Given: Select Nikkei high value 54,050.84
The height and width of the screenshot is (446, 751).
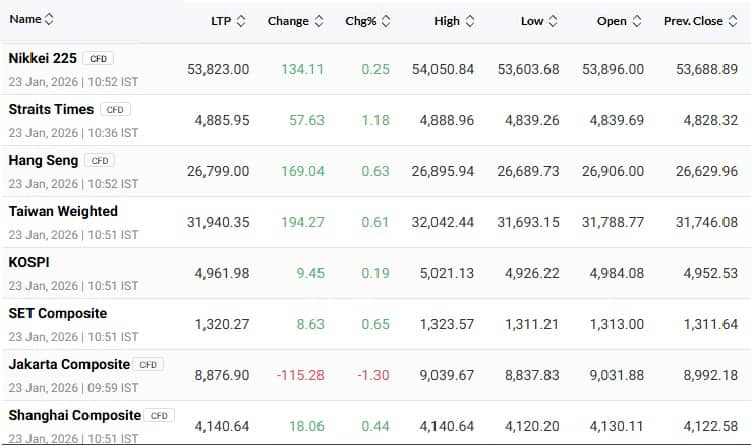Looking at the screenshot, I should (x=443, y=69).
